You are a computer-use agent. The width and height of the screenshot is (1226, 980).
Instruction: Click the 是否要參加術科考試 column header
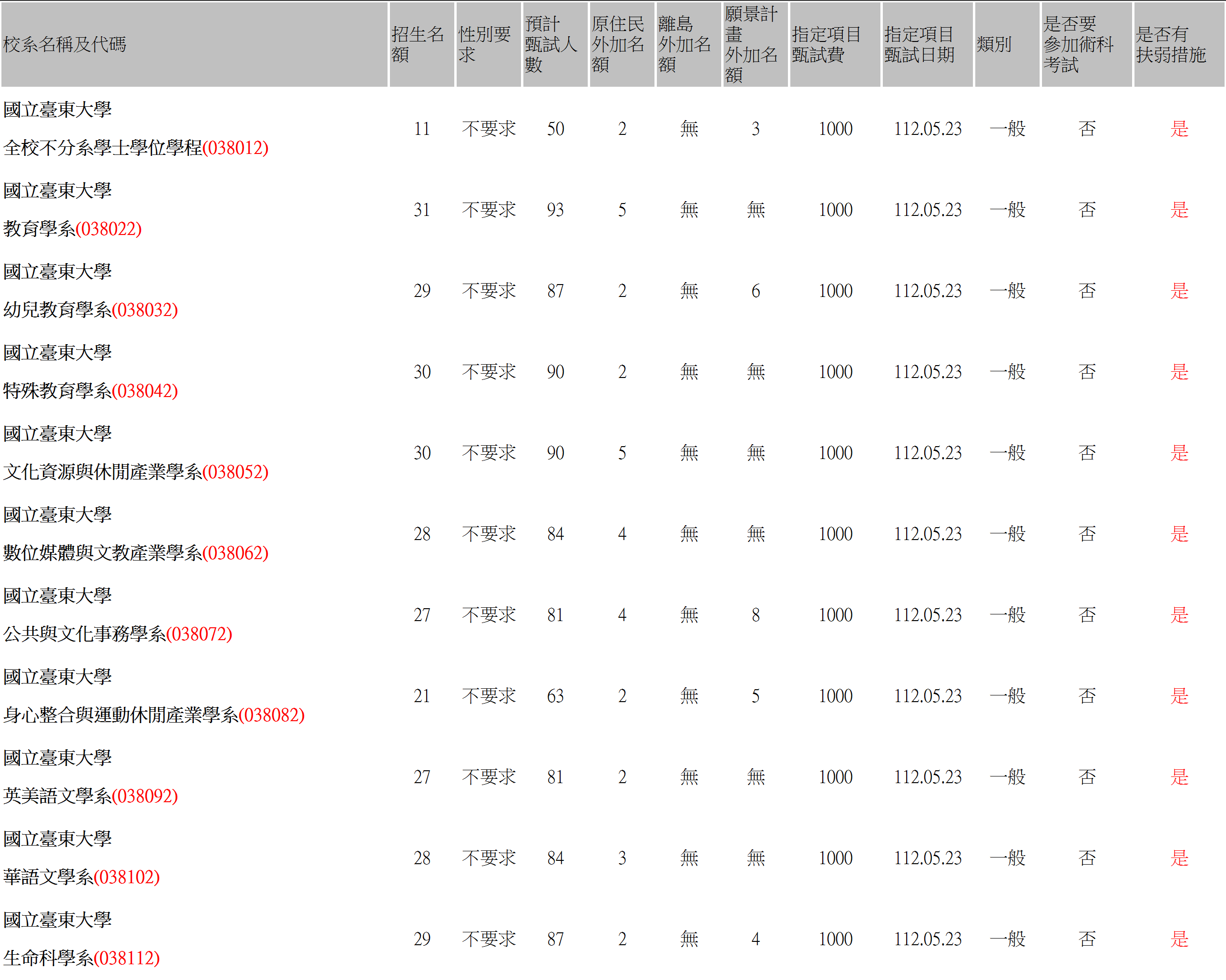click(x=1086, y=44)
